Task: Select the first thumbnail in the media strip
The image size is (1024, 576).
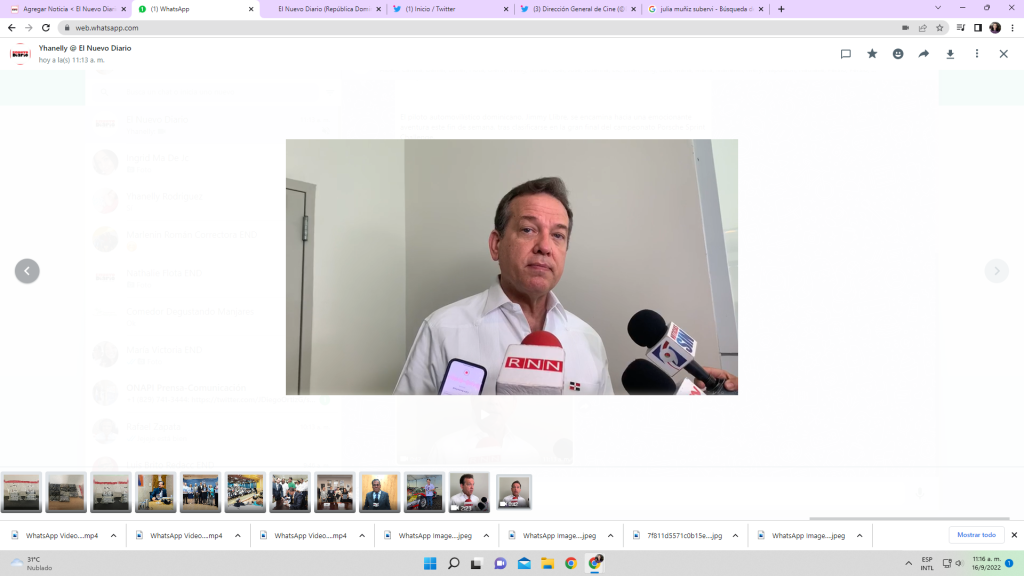Action: point(21,492)
